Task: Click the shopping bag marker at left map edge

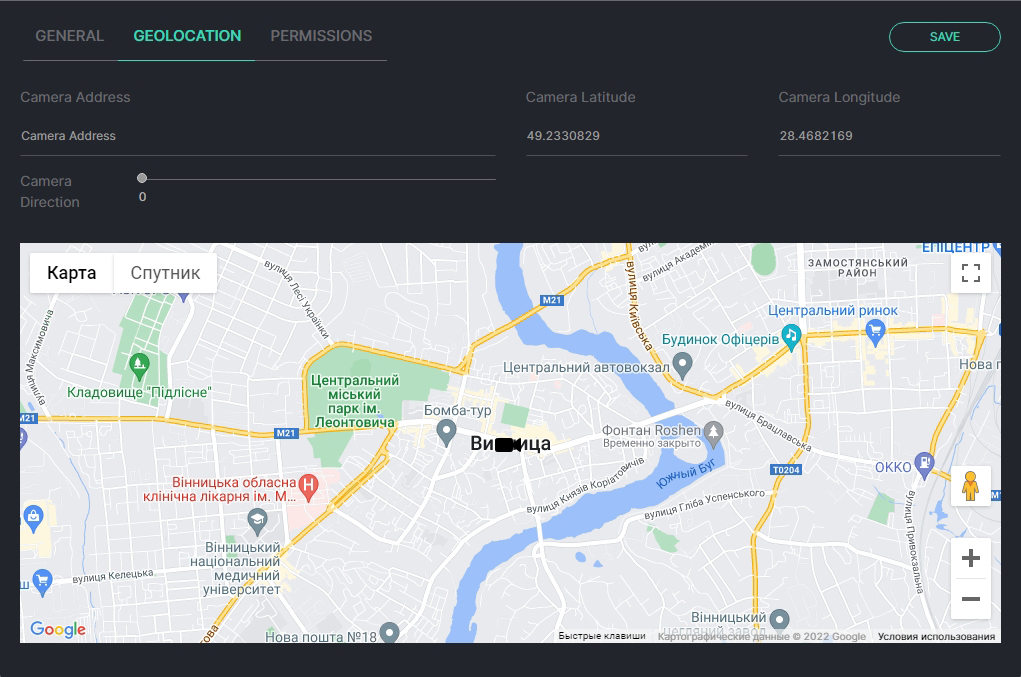Action: pyautogui.click(x=33, y=518)
